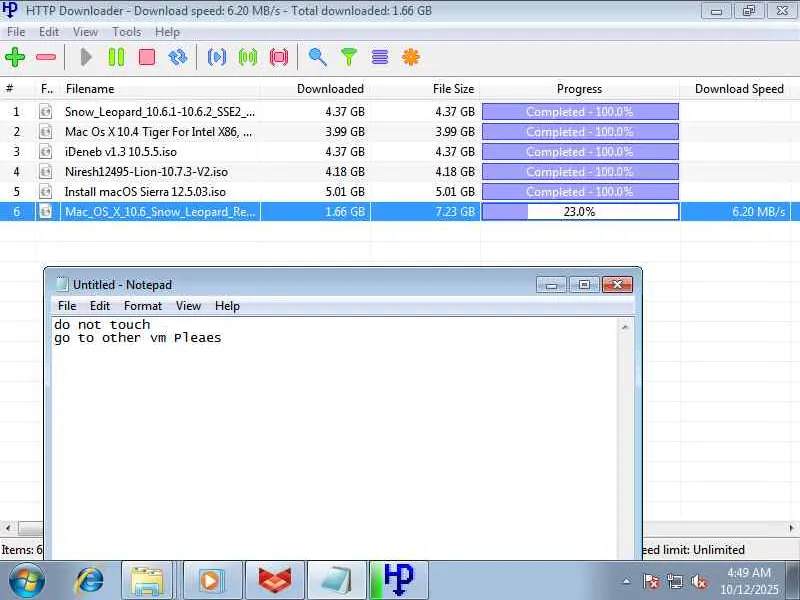
Task: Stop the download with red square icon
Action: pyautogui.click(x=147, y=57)
